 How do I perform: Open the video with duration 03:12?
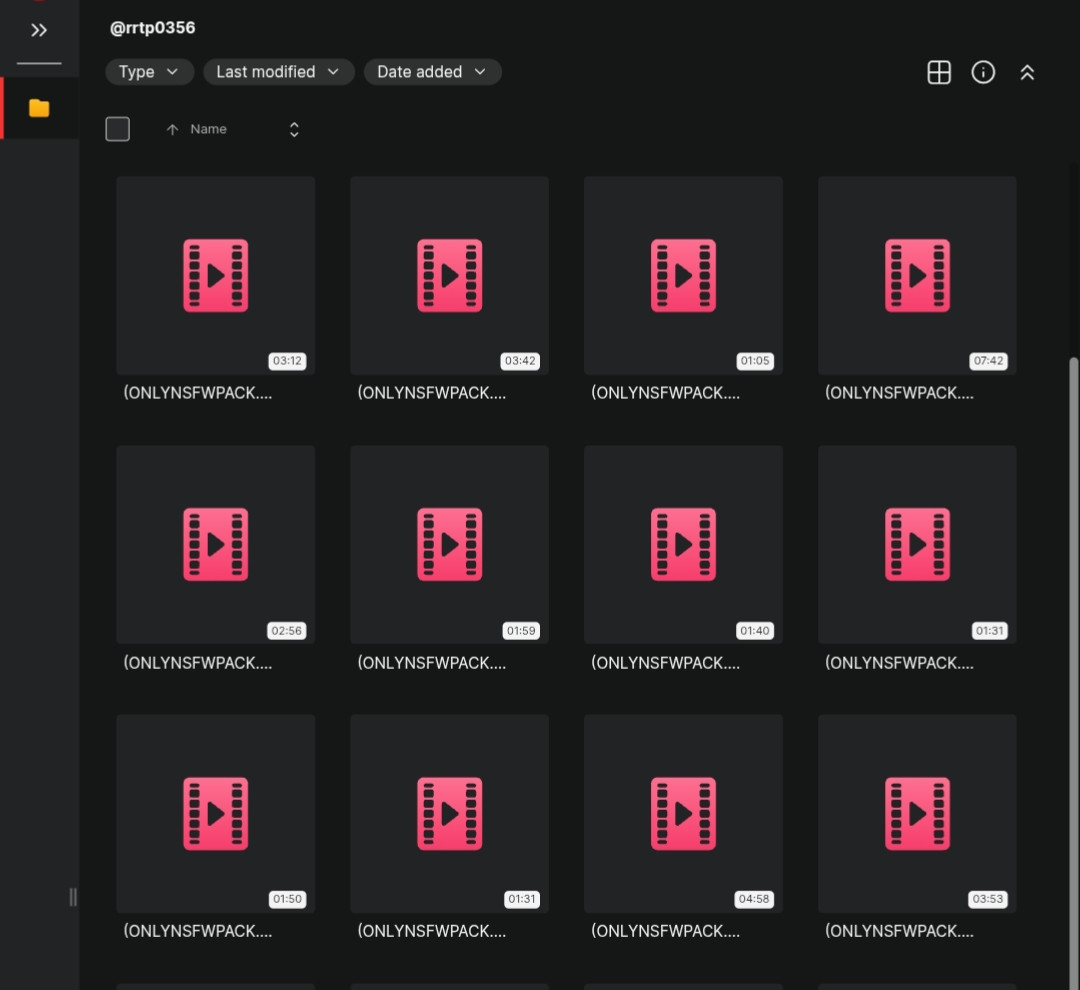[x=216, y=276]
